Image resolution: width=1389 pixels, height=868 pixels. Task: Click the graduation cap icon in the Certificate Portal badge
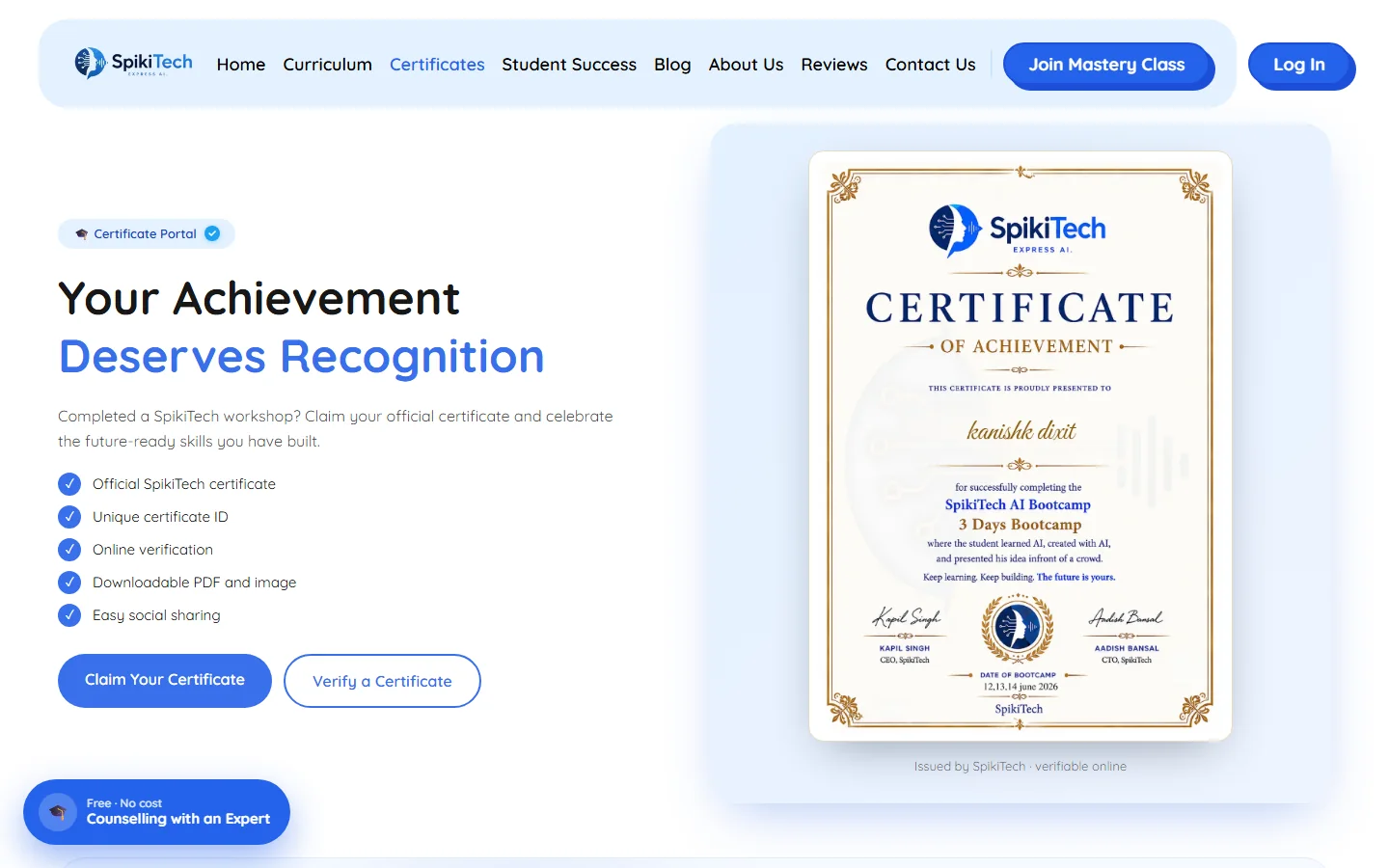(x=82, y=233)
